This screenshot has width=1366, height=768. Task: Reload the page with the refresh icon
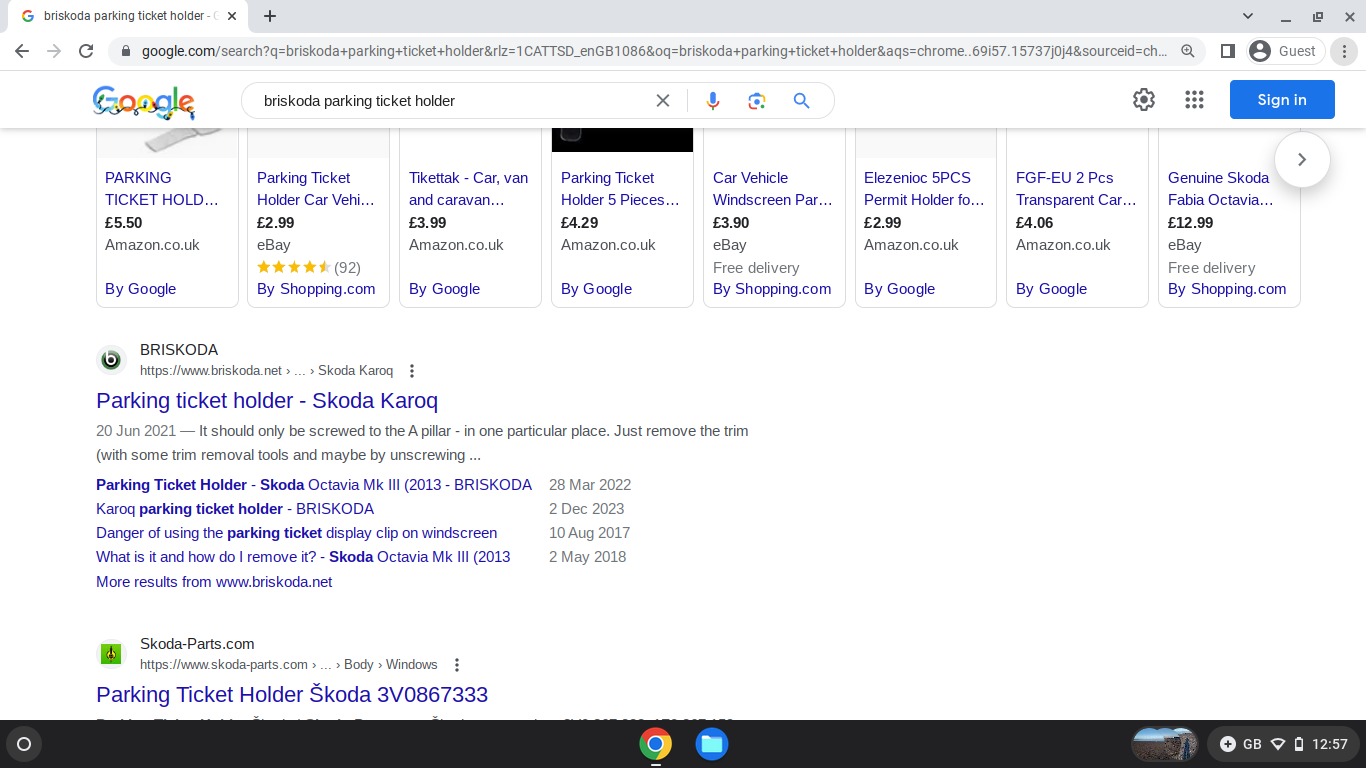click(86, 51)
